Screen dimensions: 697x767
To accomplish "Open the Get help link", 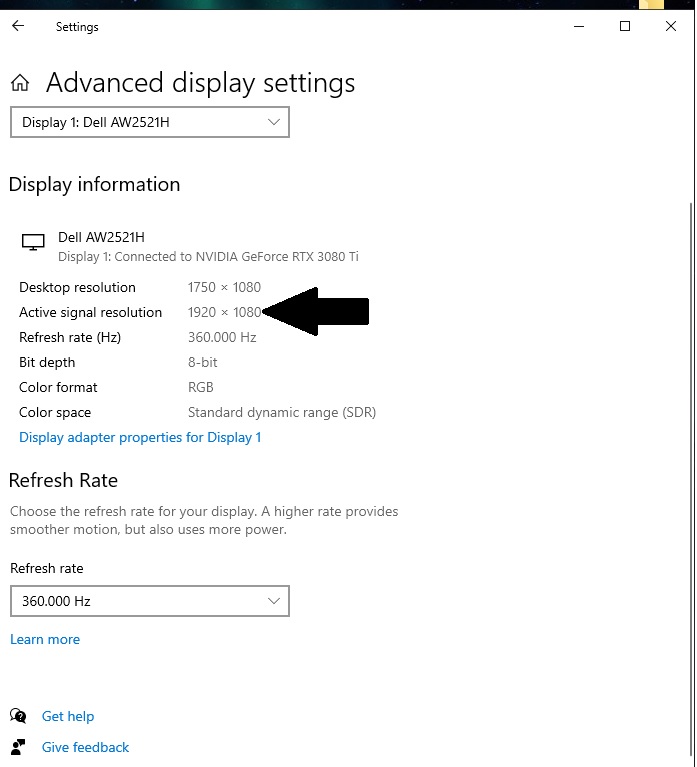I will 68,716.
